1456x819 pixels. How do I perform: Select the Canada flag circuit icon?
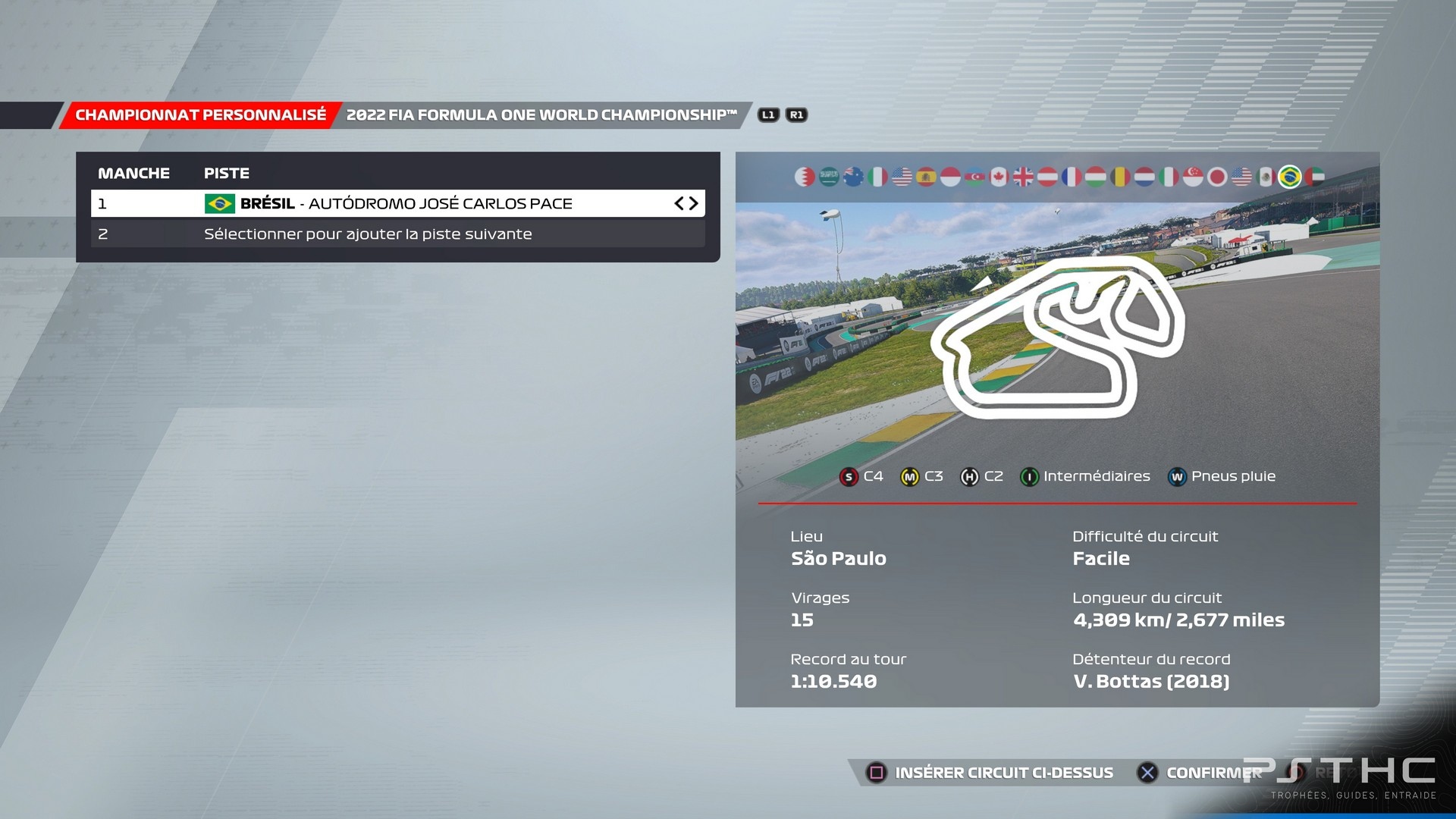[999, 177]
